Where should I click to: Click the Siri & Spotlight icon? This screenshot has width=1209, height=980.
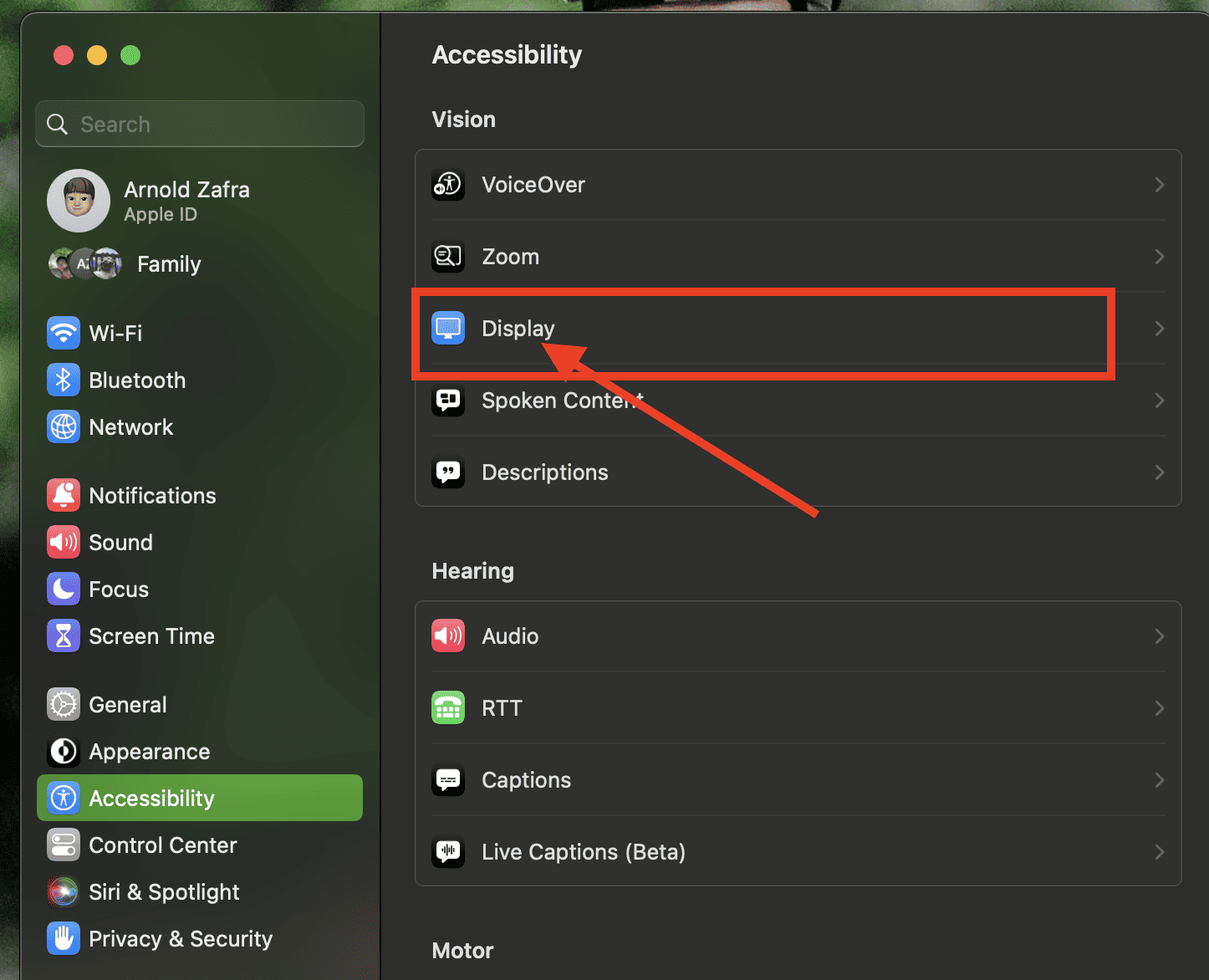(64, 892)
